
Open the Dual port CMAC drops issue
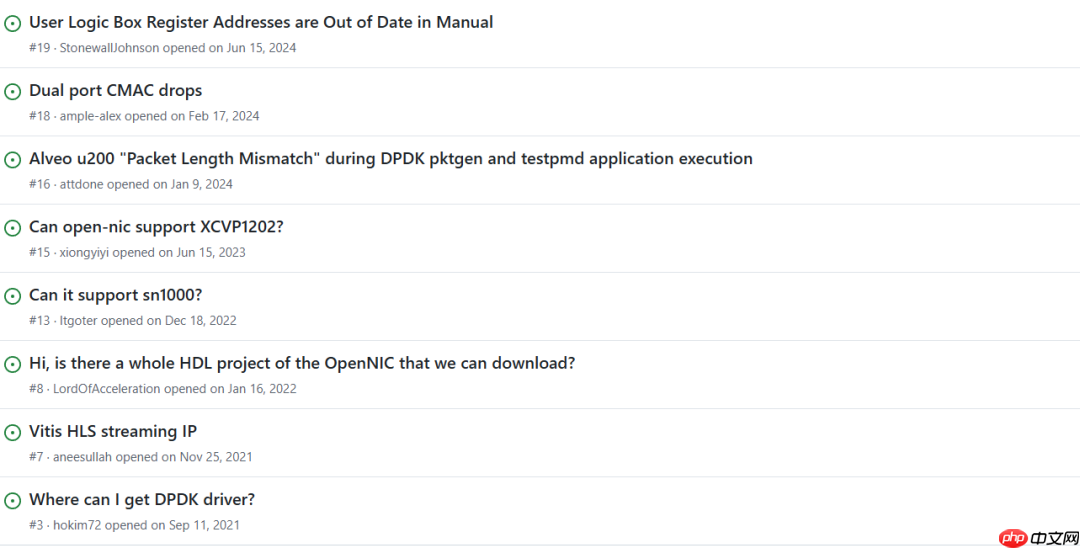coord(115,90)
